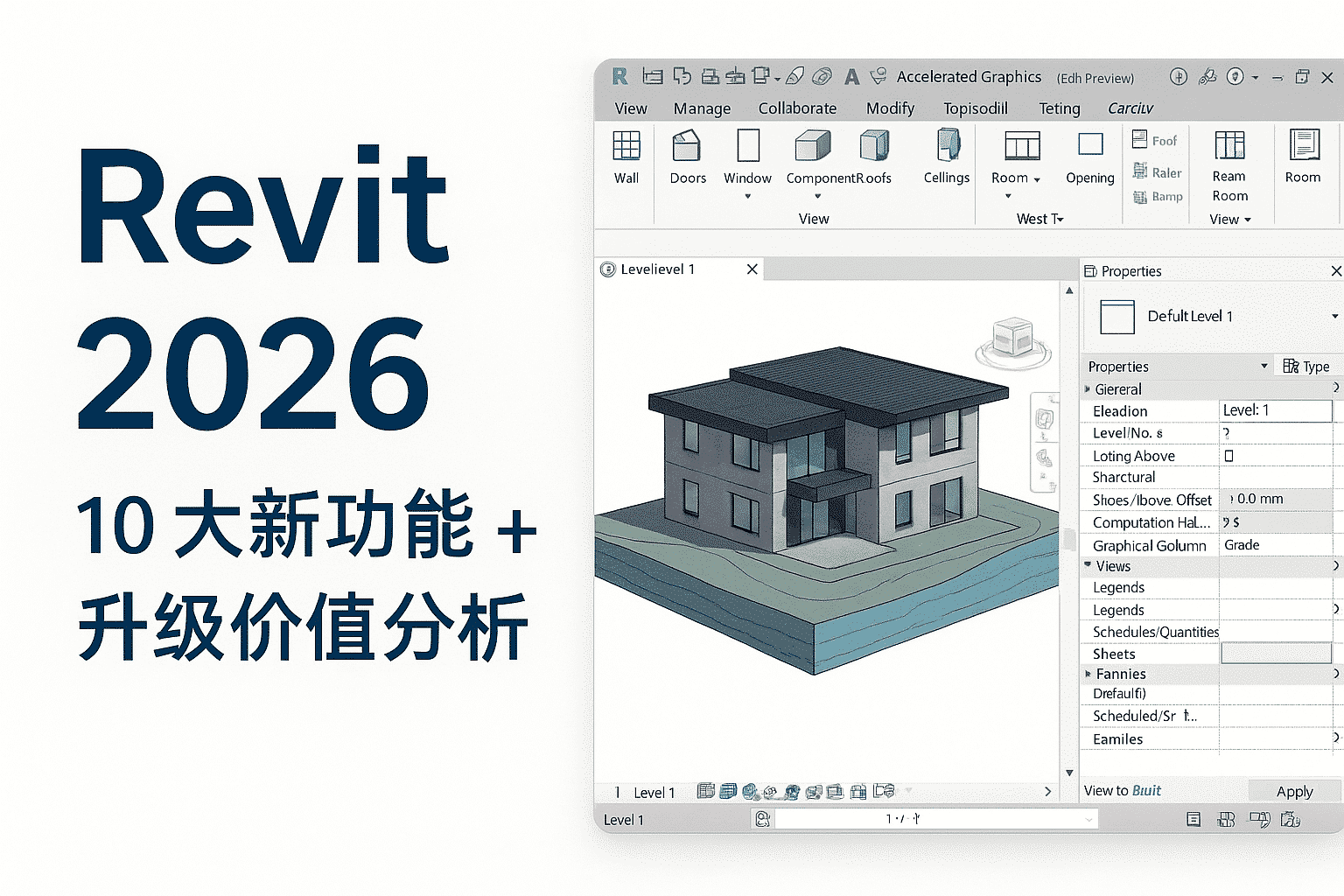The width and height of the screenshot is (1344, 896).
Task: Switch to the Collaborate tab
Action: (x=797, y=108)
